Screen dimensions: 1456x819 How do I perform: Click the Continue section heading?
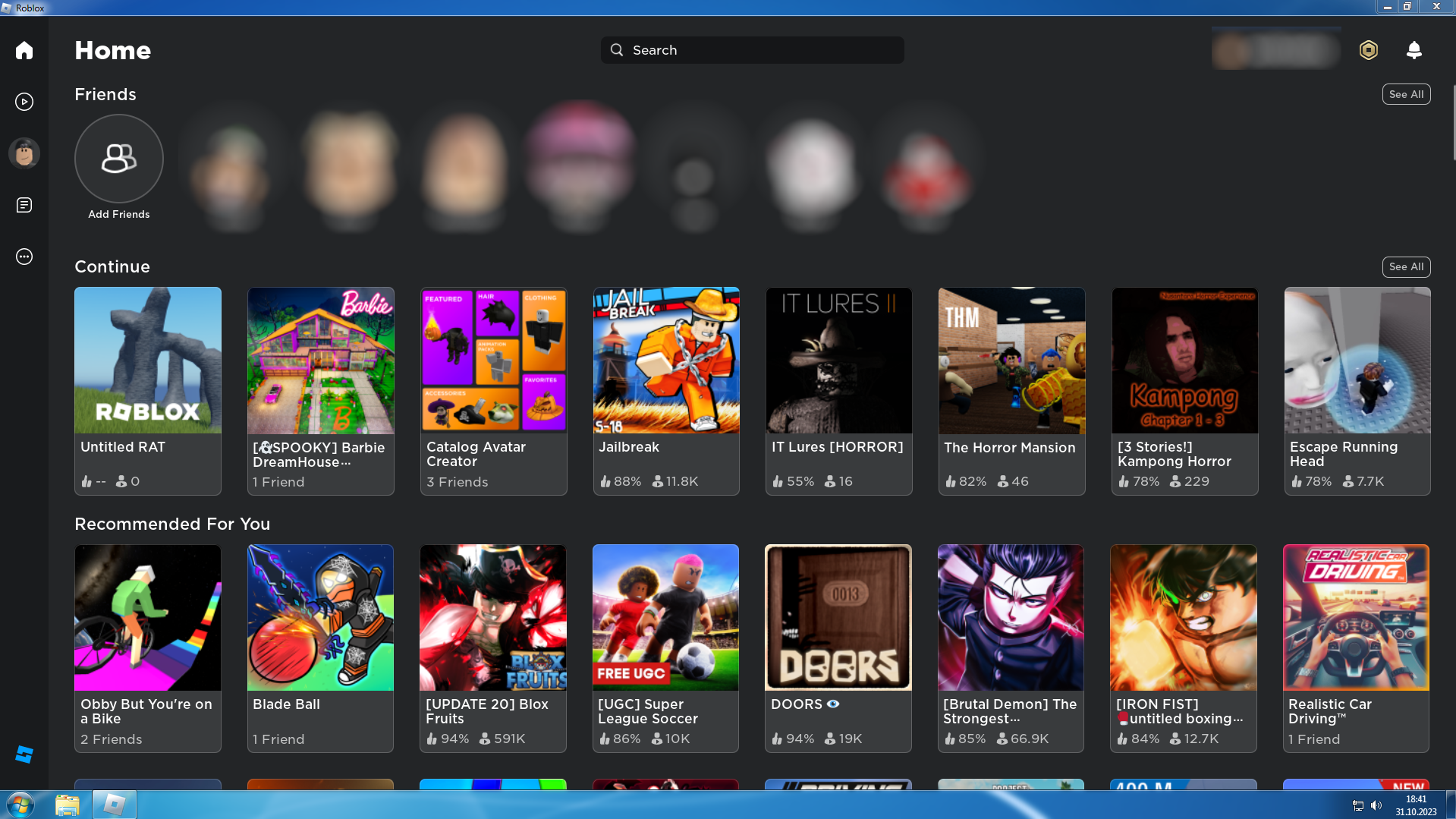(112, 266)
